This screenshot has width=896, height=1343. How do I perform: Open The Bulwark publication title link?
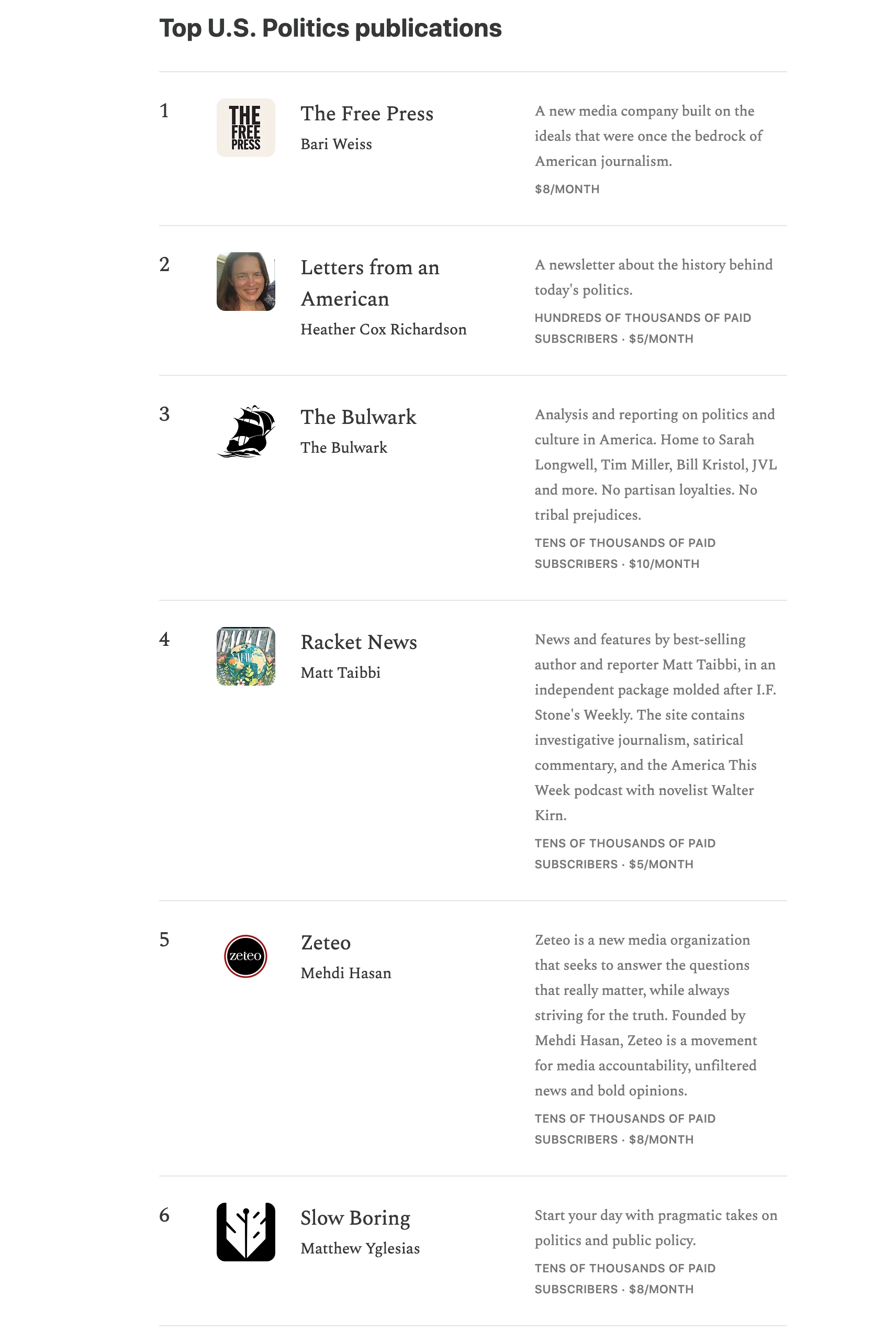coord(359,417)
